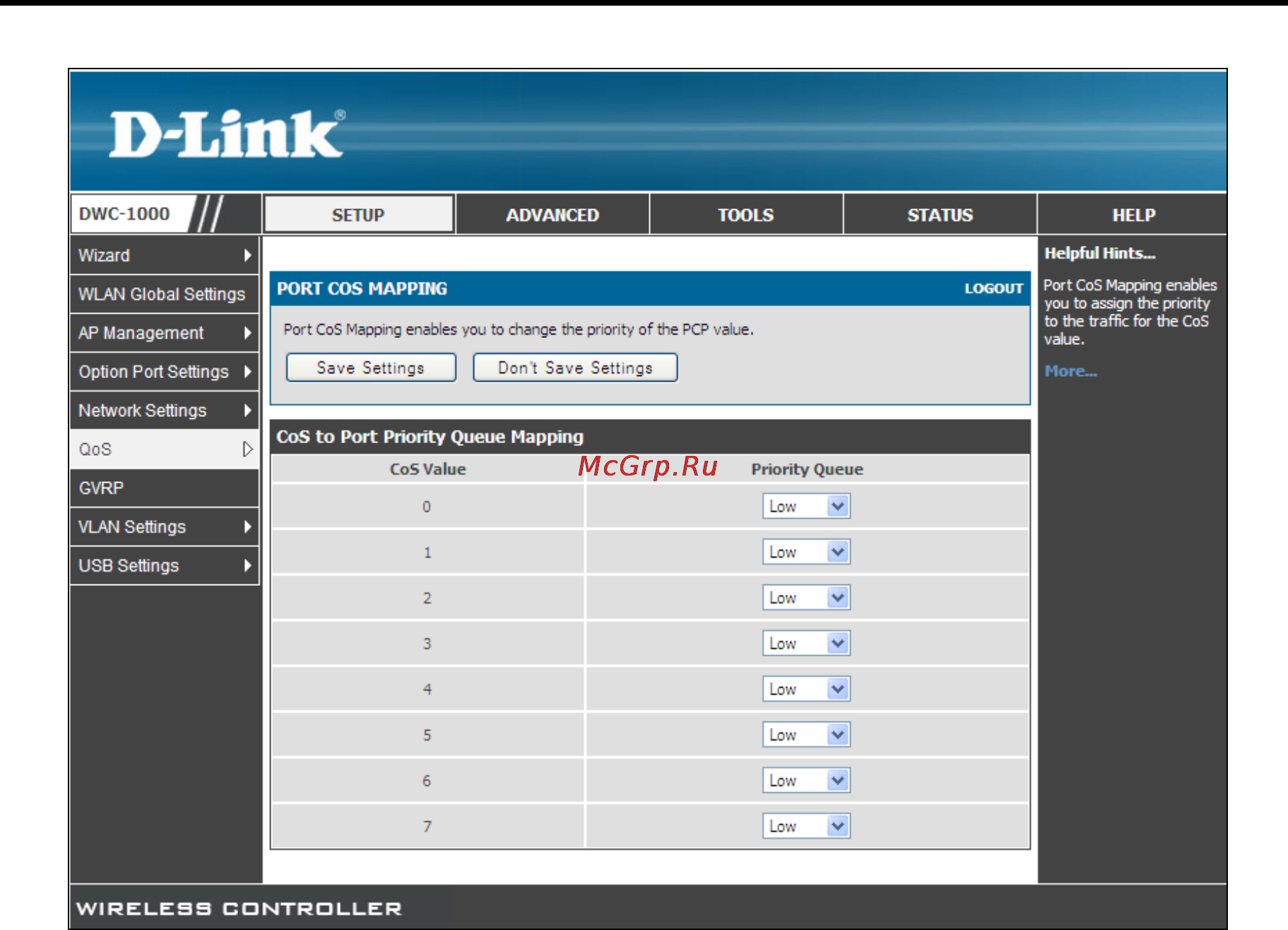Open priority queue dropdown for CoS 7
This screenshot has height=930, width=1288.
[x=806, y=826]
